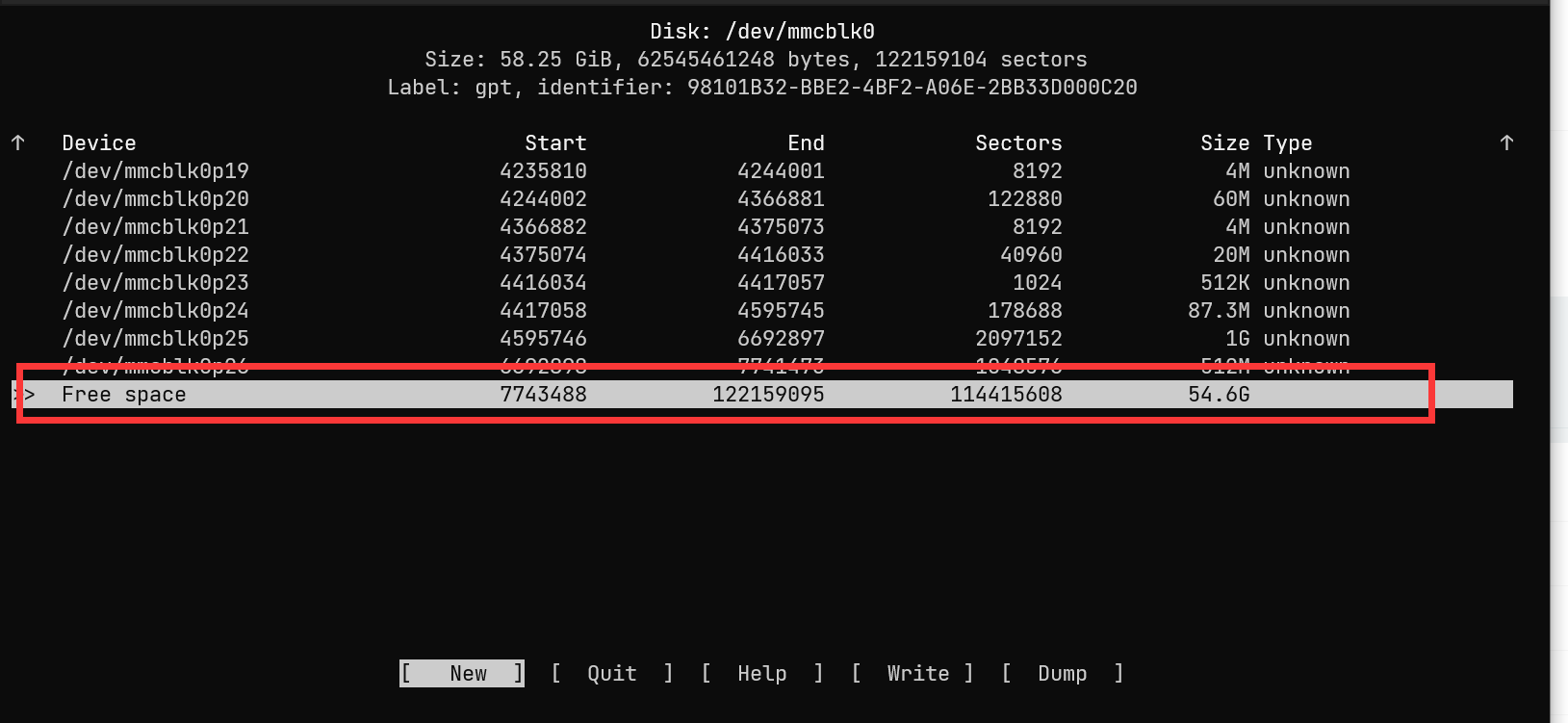Select the 1G partition /dev/mmcblk0p25
Screen dimensions: 1568x723
156,339
